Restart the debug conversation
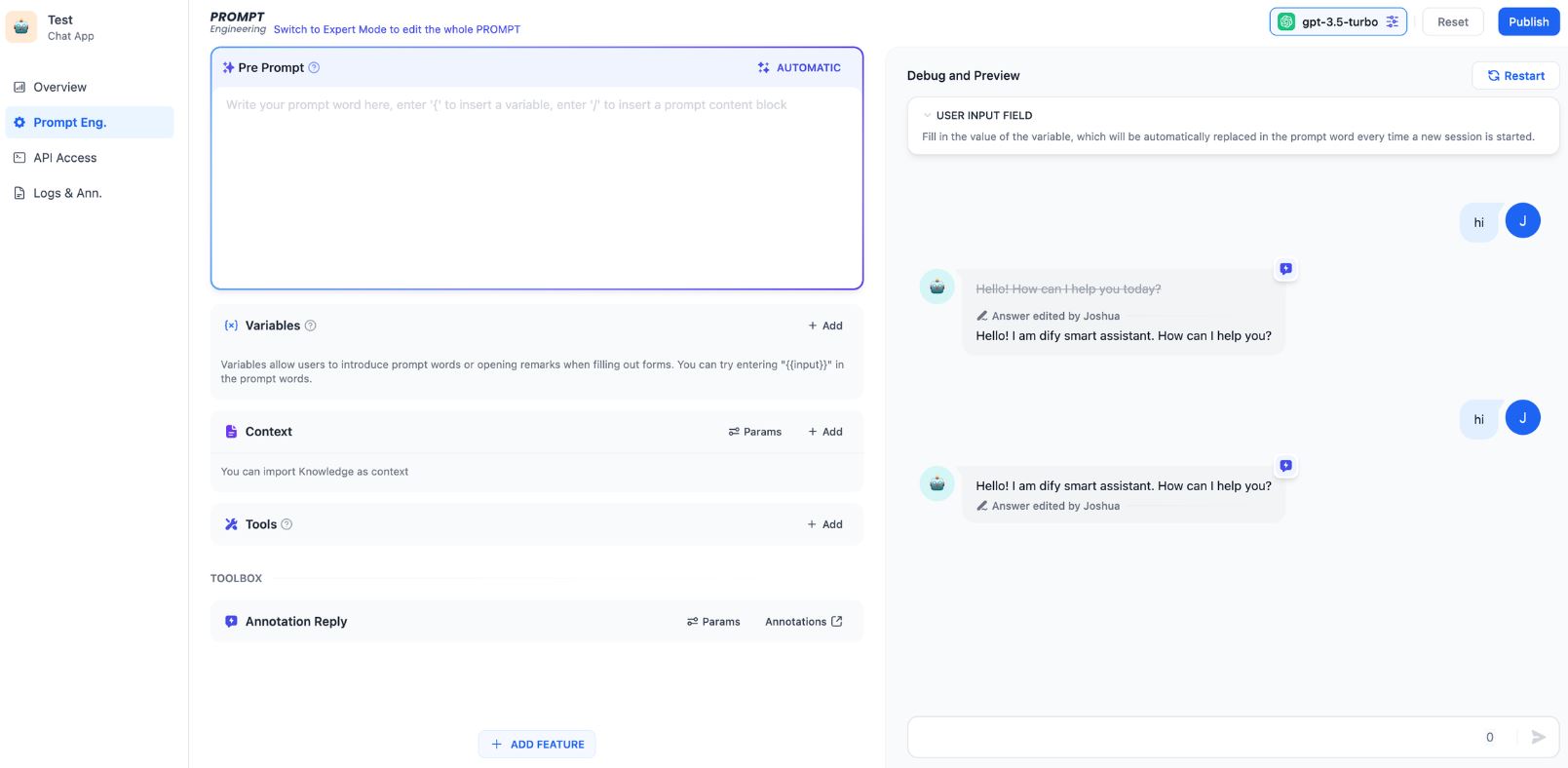 [1515, 76]
